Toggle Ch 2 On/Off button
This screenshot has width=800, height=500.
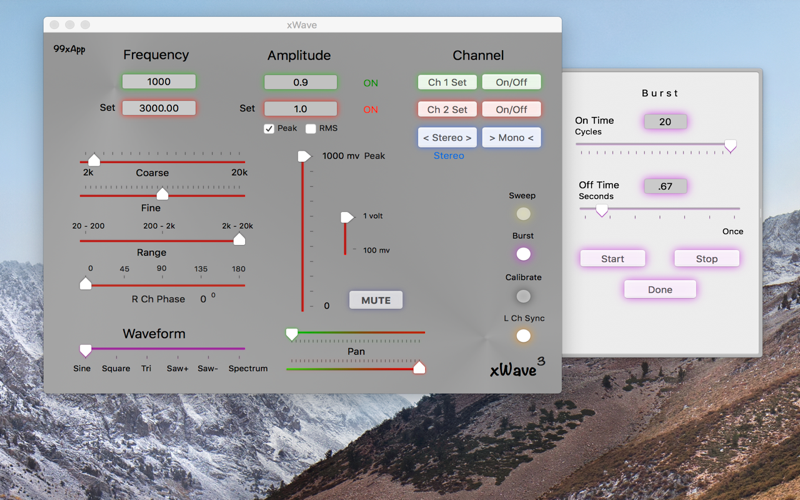click(x=511, y=109)
